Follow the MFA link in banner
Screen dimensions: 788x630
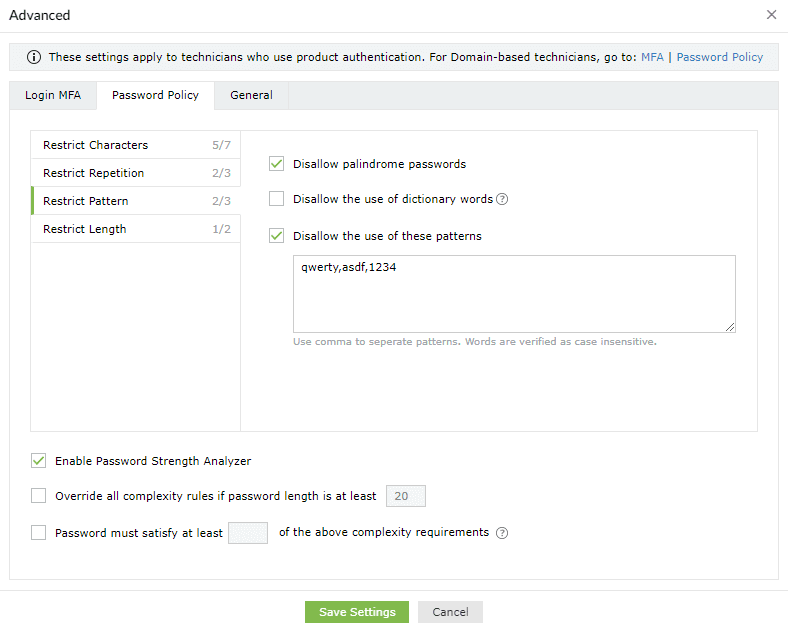(x=652, y=57)
